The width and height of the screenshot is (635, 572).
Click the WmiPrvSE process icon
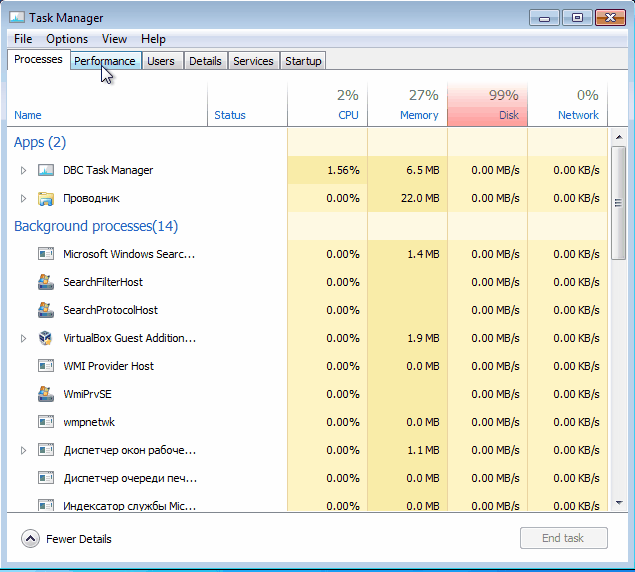(46, 394)
